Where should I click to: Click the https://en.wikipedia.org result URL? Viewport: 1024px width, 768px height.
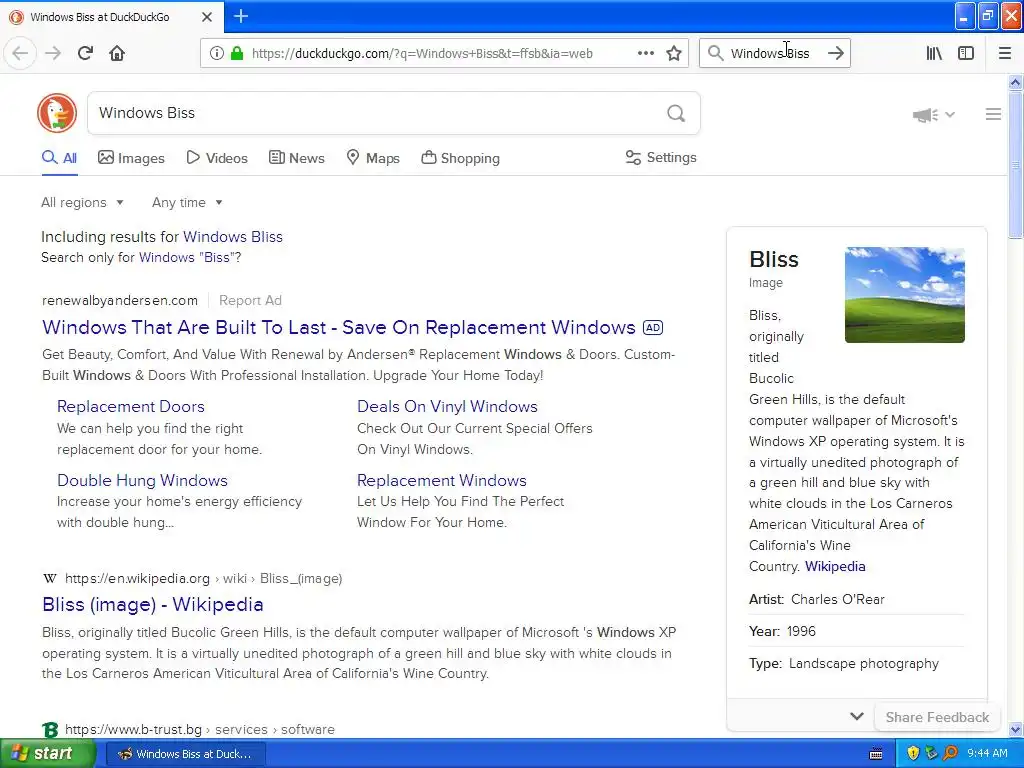click(x=137, y=578)
